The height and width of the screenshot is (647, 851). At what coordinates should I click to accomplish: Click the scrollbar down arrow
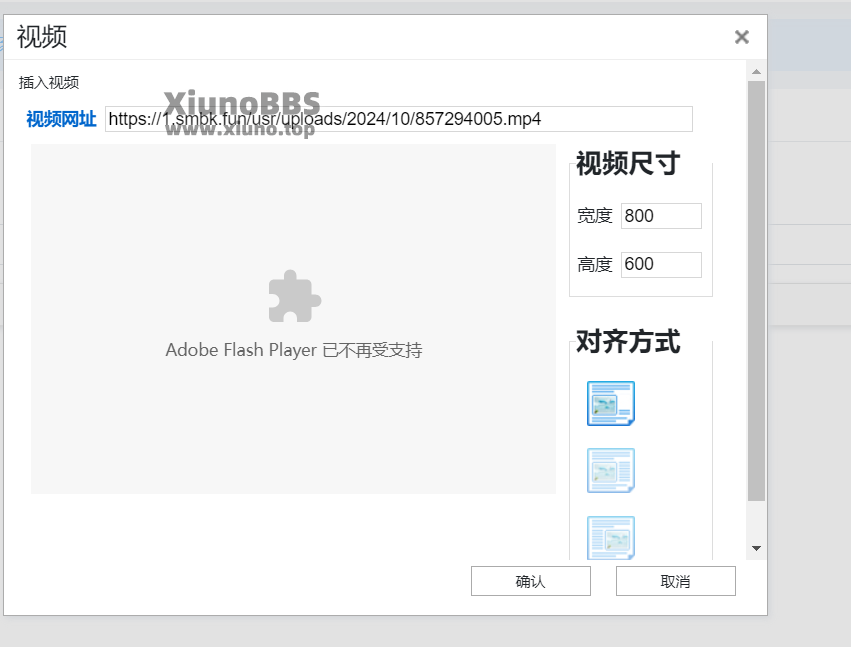click(x=756, y=548)
